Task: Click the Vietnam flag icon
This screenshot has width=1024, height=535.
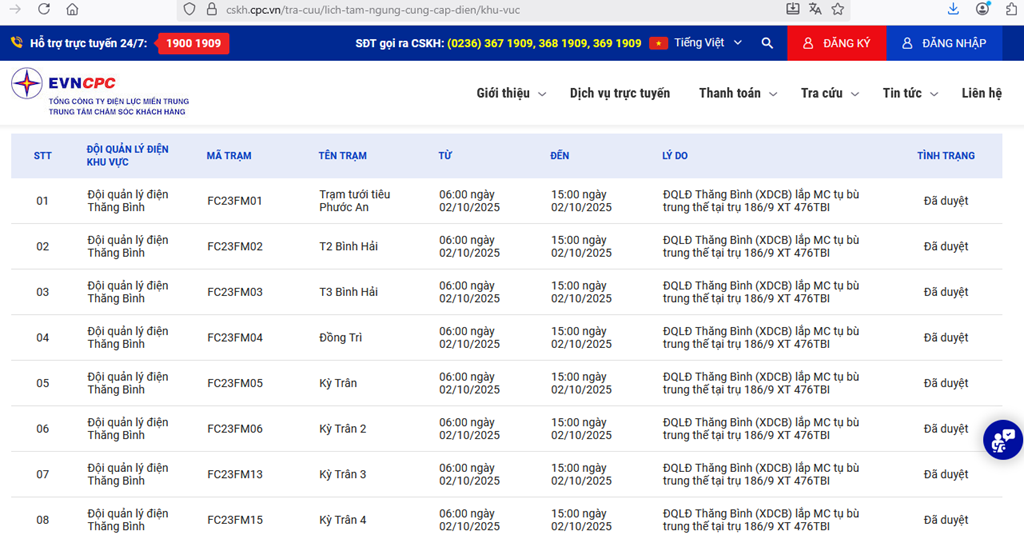Action: coord(658,43)
